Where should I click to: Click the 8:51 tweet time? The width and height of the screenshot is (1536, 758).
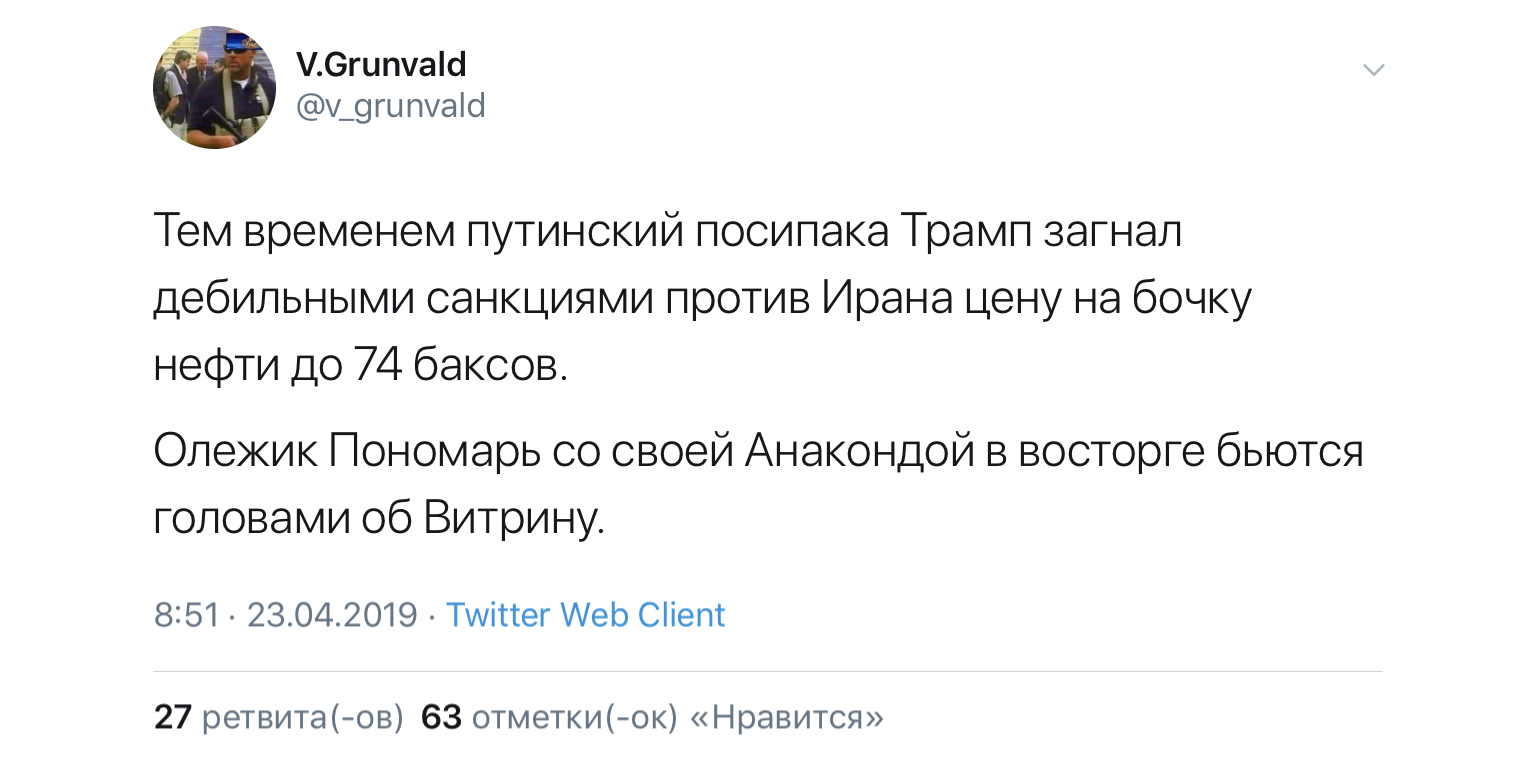pyautogui.click(x=186, y=614)
